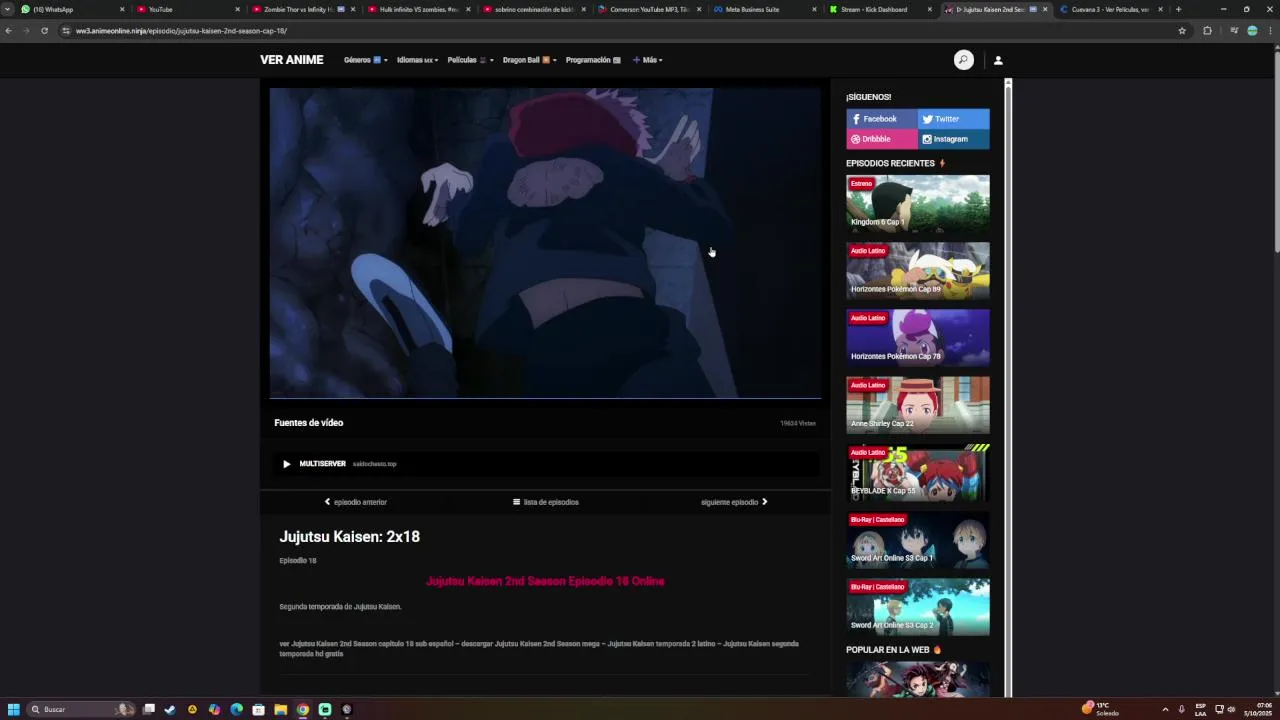Screen dimensions: 1280x720
Task: Open the browser extensions icon
Action: (x=1207, y=31)
